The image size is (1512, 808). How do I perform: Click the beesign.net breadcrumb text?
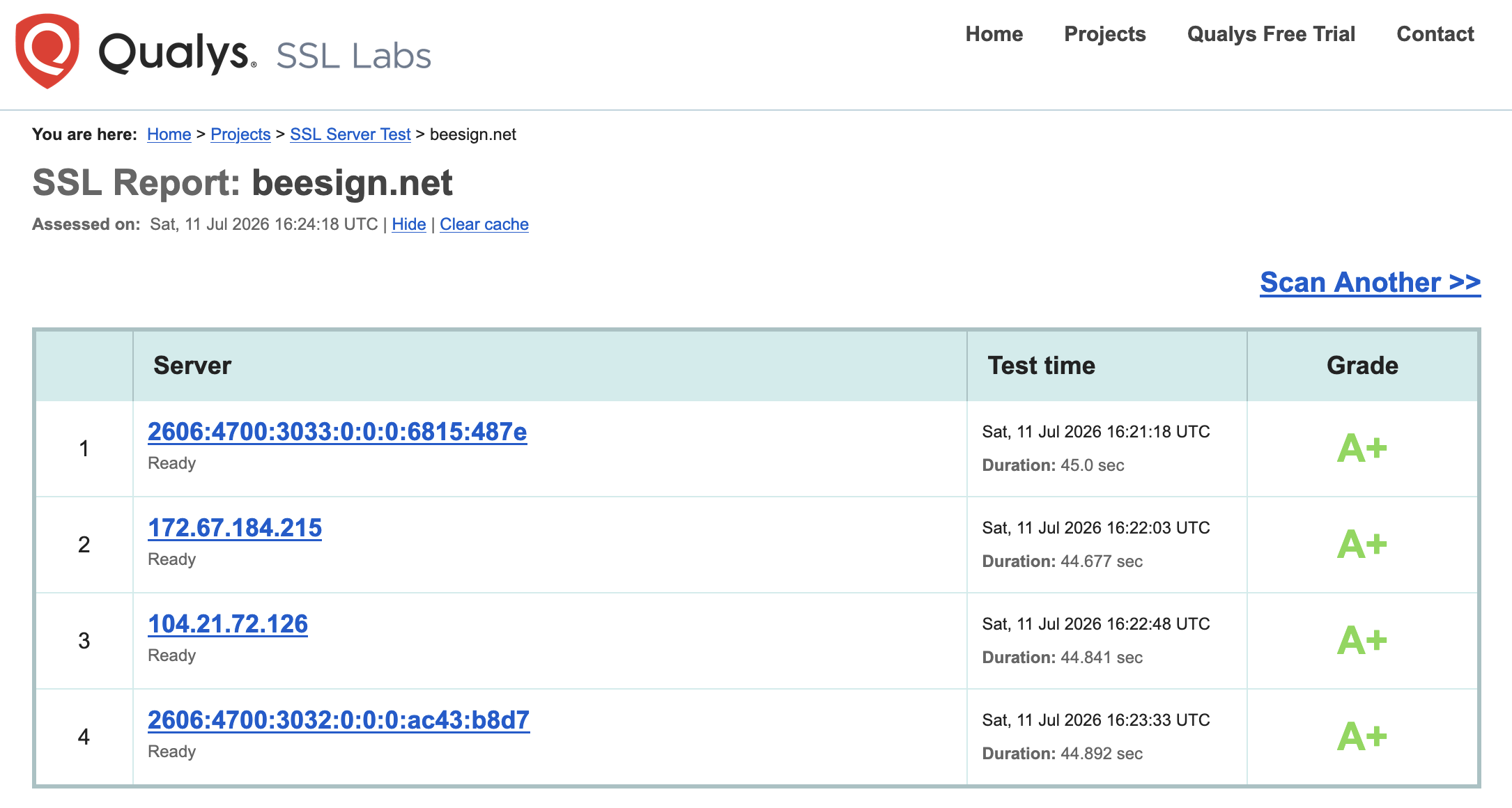point(473,134)
